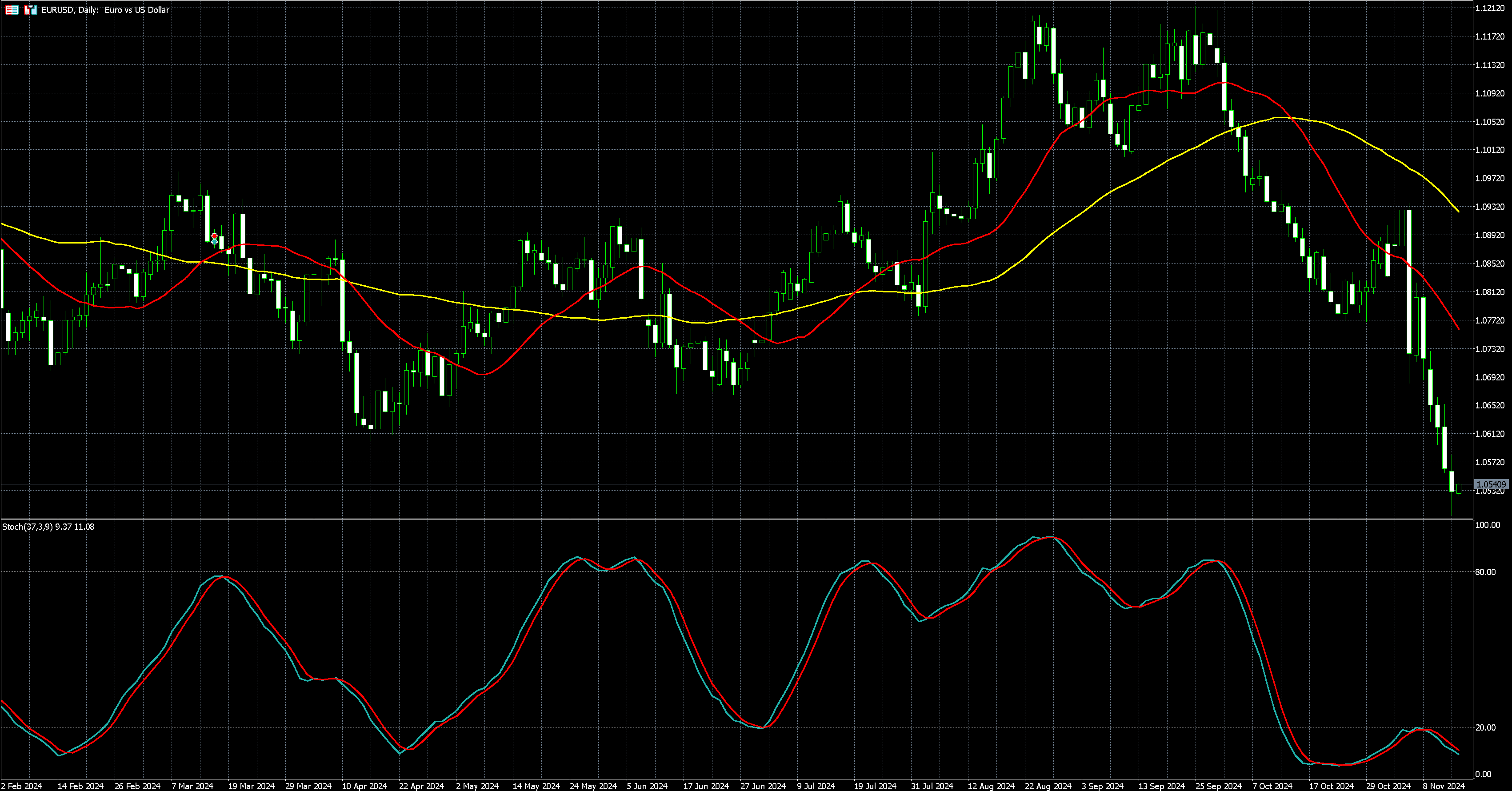The image size is (1512, 791).
Task: Click the current price label 1.05409
Action: (1491, 485)
